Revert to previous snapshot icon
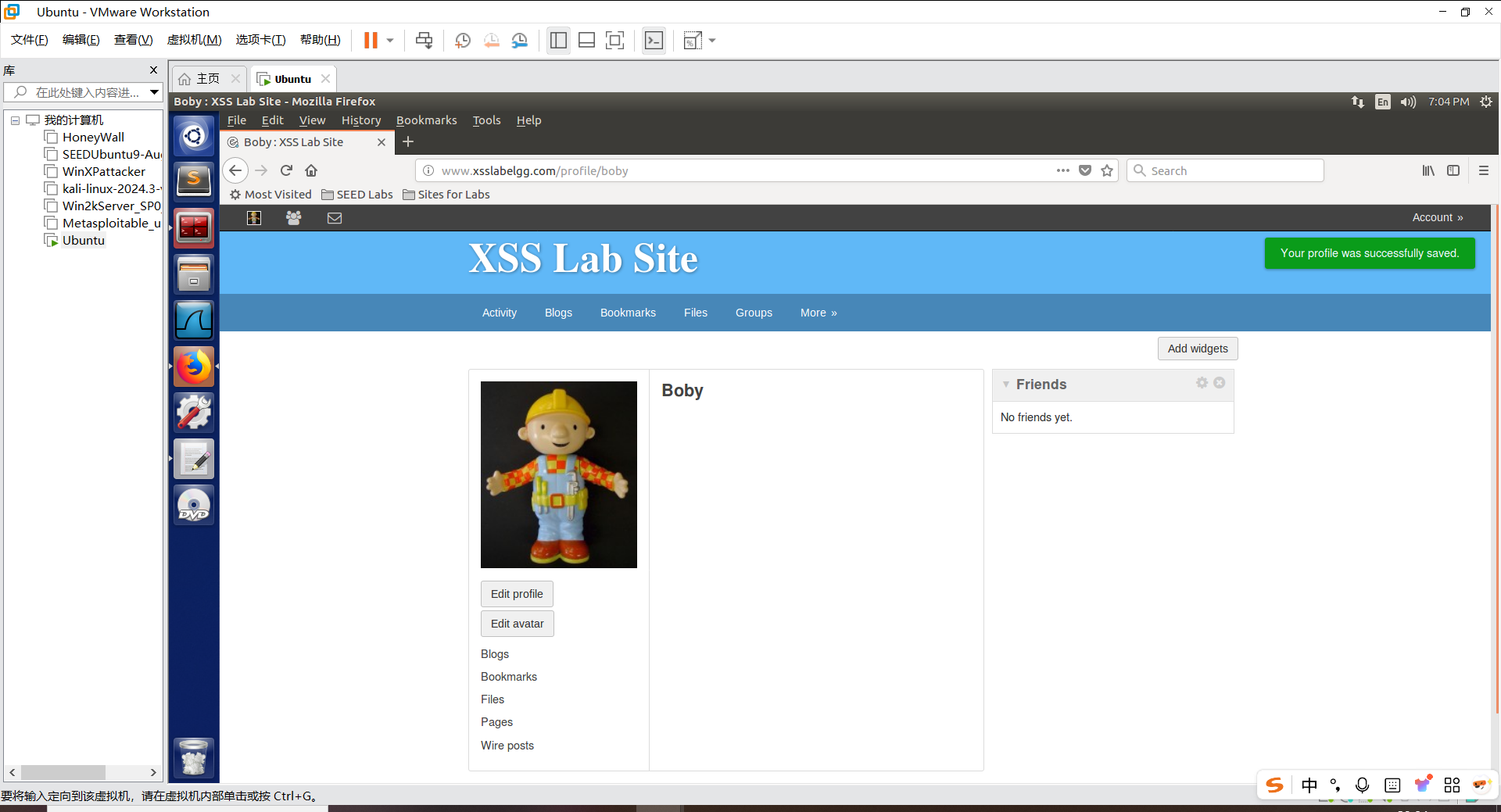Screen dimensions: 1501x812 pyautogui.click(x=492, y=41)
